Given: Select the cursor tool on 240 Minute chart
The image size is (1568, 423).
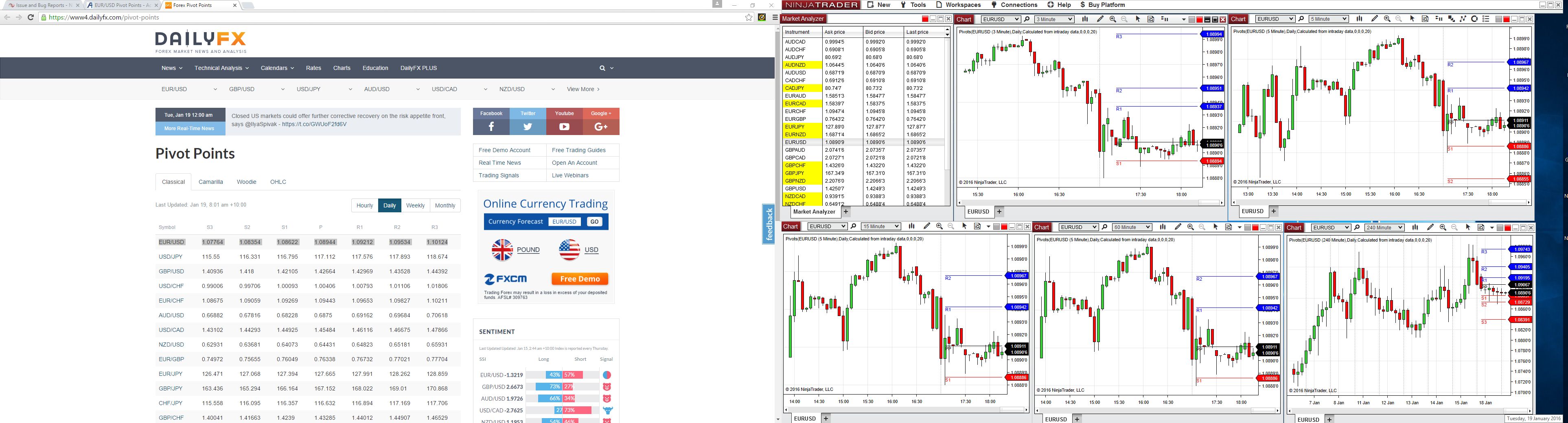Looking at the screenshot, I should (x=1468, y=228).
